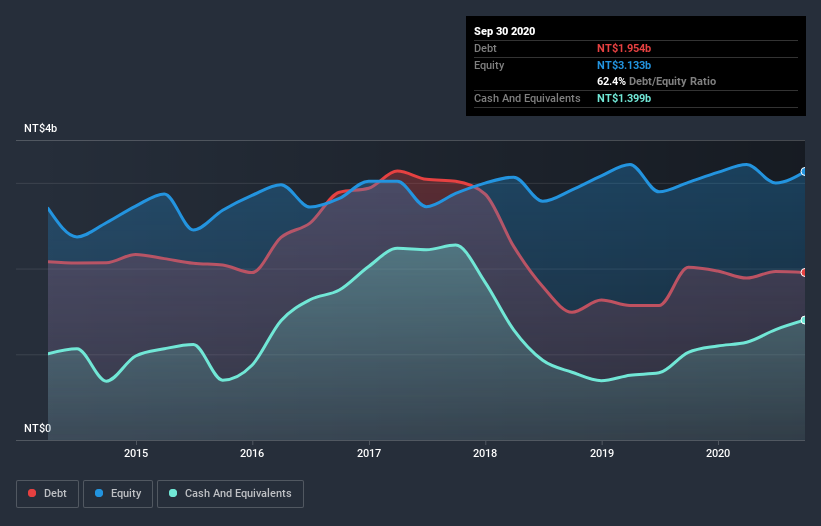Image resolution: width=821 pixels, height=526 pixels.
Task: Toggle Cash And Equivalents legend button
Action: [230, 494]
